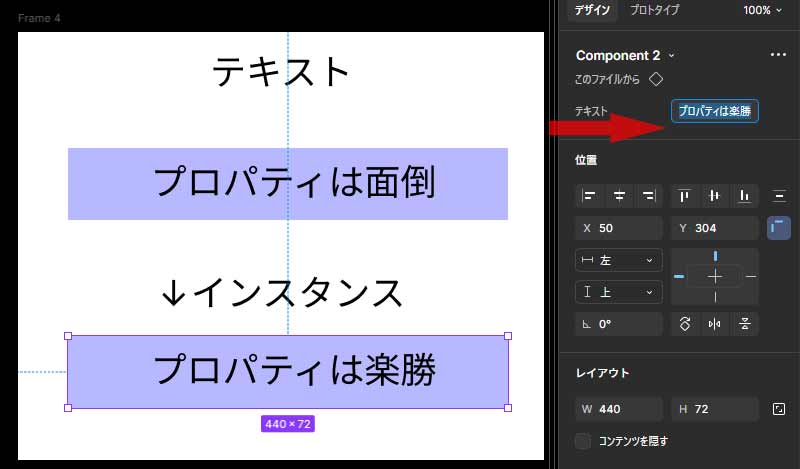Screen dimensions: 800x469
Task: Click the align right icon
Action: tap(649, 196)
